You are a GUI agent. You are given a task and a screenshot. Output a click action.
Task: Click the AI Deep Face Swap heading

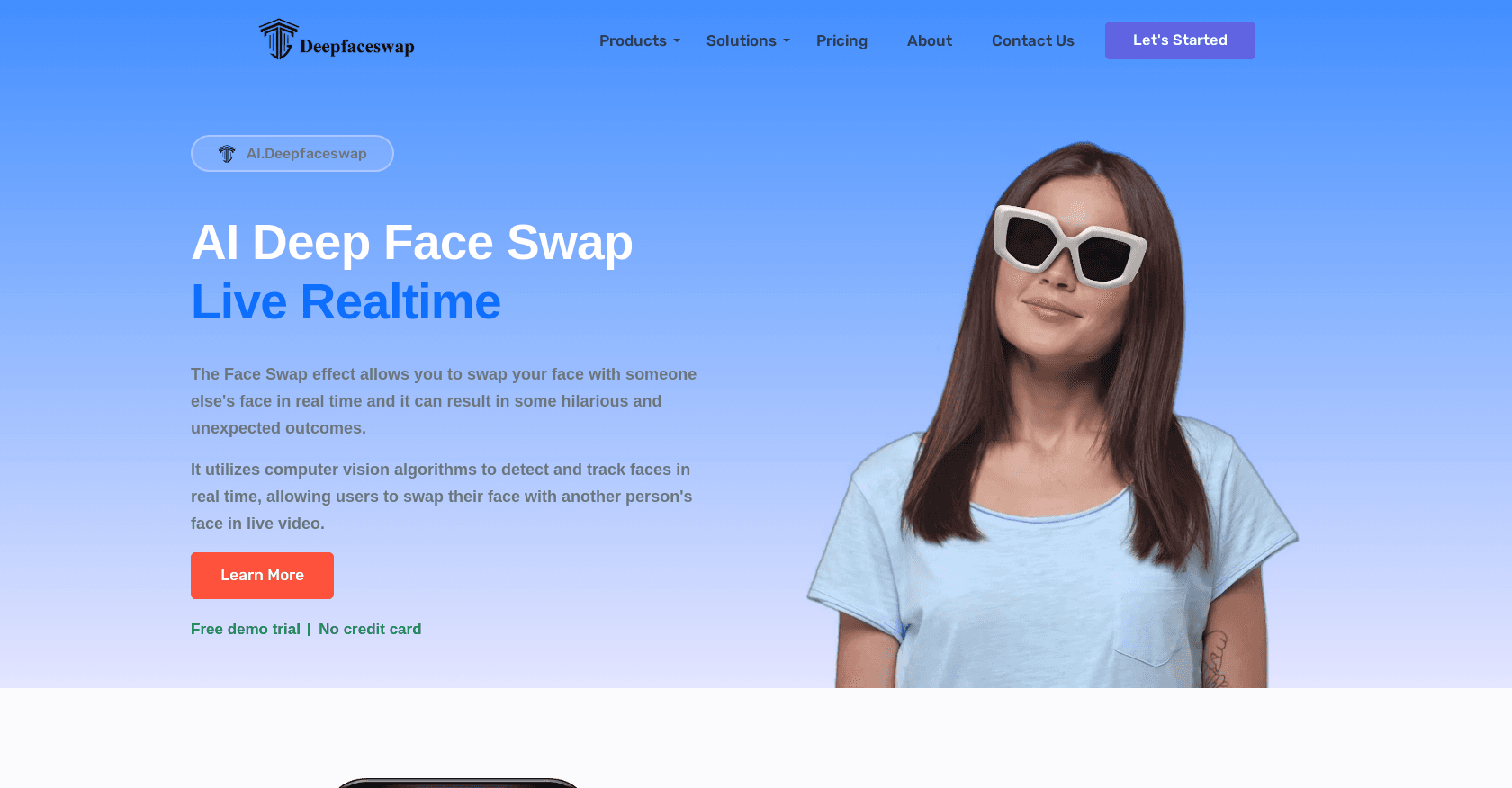(x=412, y=242)
